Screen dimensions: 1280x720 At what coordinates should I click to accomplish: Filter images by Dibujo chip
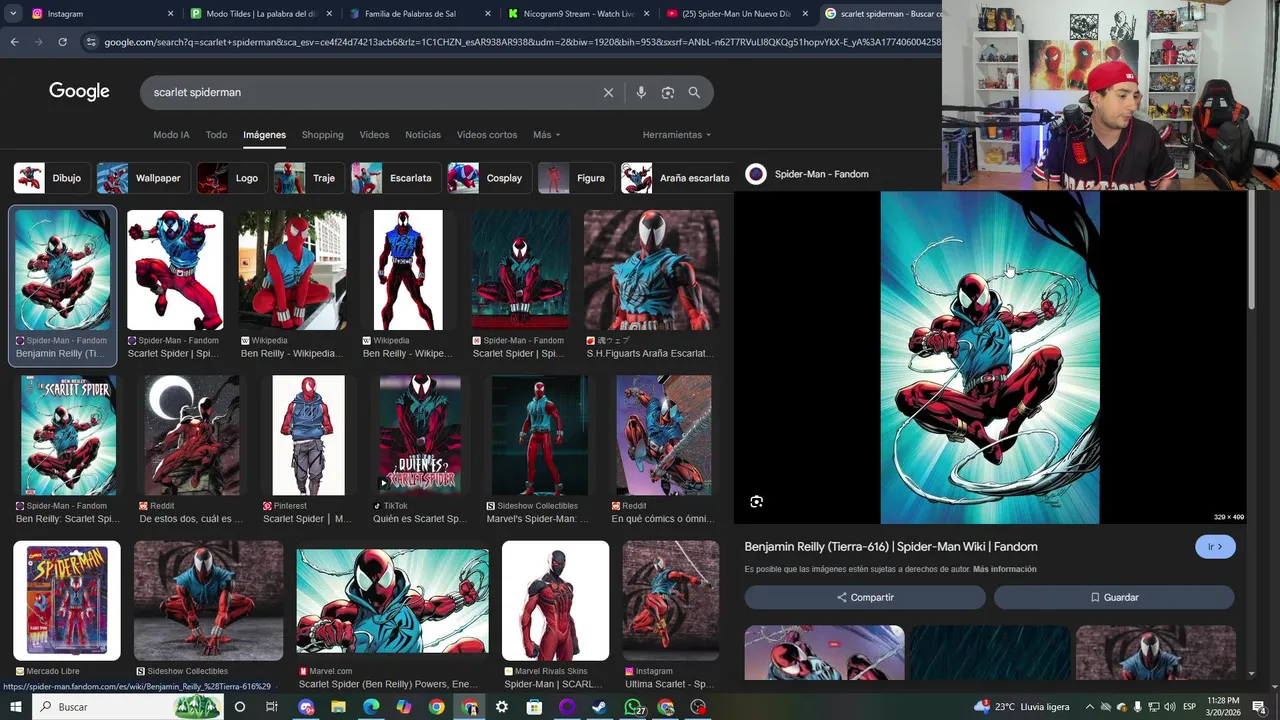tap(52, 178)
